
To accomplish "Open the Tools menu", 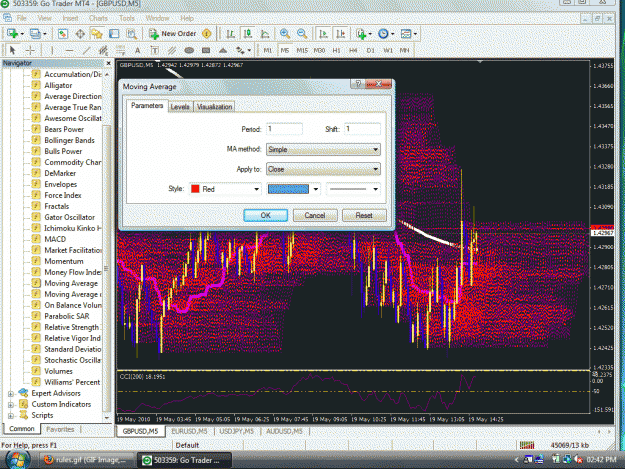I will pos(127,18).
